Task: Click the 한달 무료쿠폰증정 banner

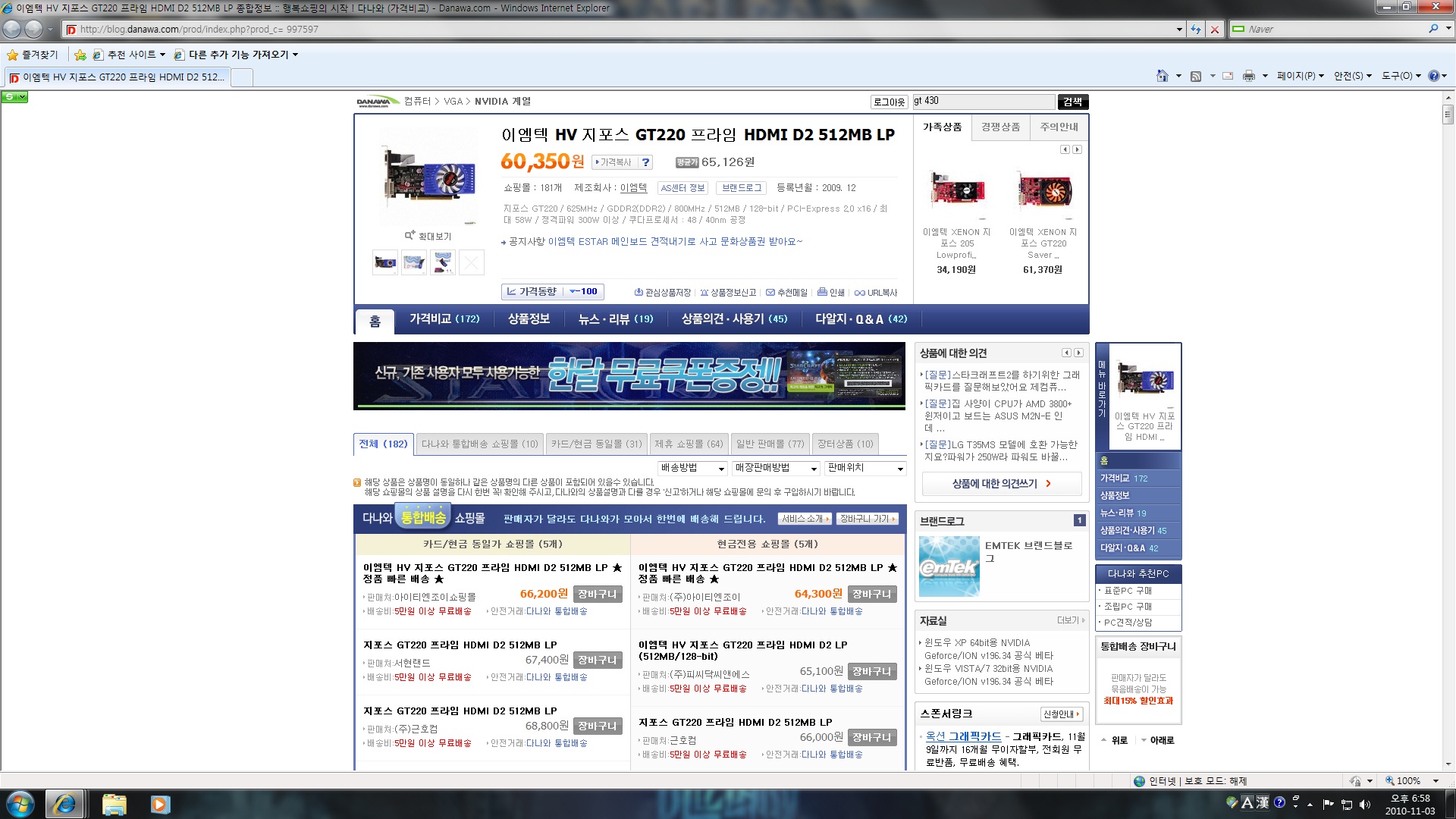Action: (x=629, y=376)
